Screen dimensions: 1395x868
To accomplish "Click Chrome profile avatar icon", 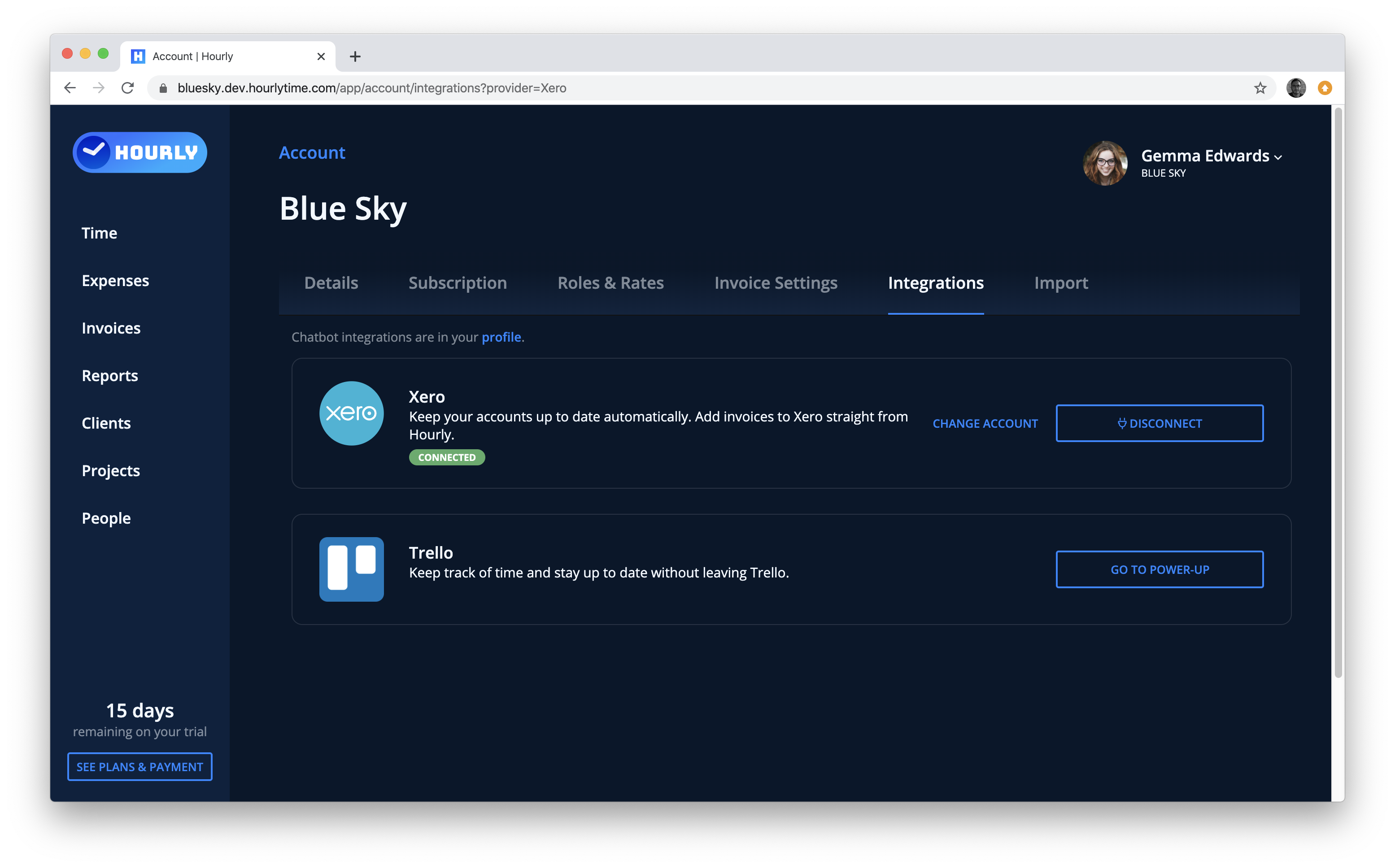I will [1295, 88].
